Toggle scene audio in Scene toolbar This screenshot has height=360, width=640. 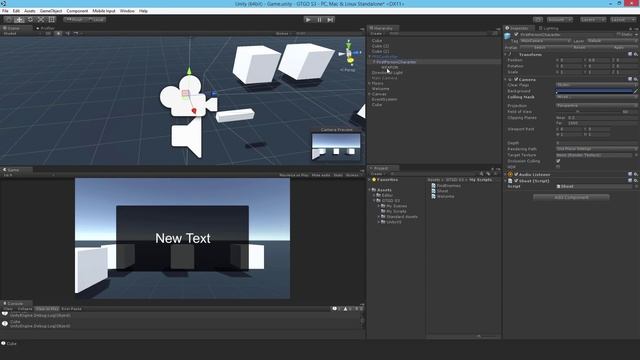67,33
